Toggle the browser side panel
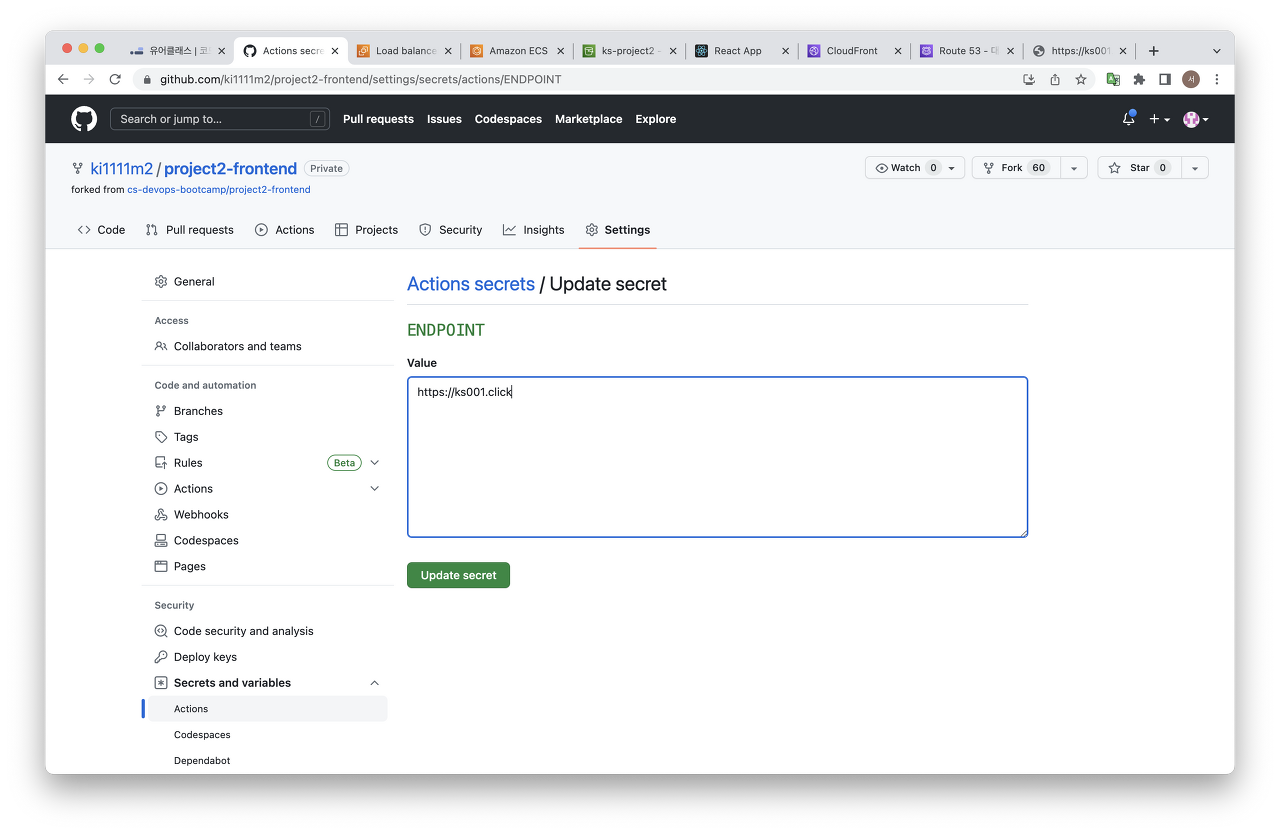Screen dimensions: 1280x834 click(1165, 79)
